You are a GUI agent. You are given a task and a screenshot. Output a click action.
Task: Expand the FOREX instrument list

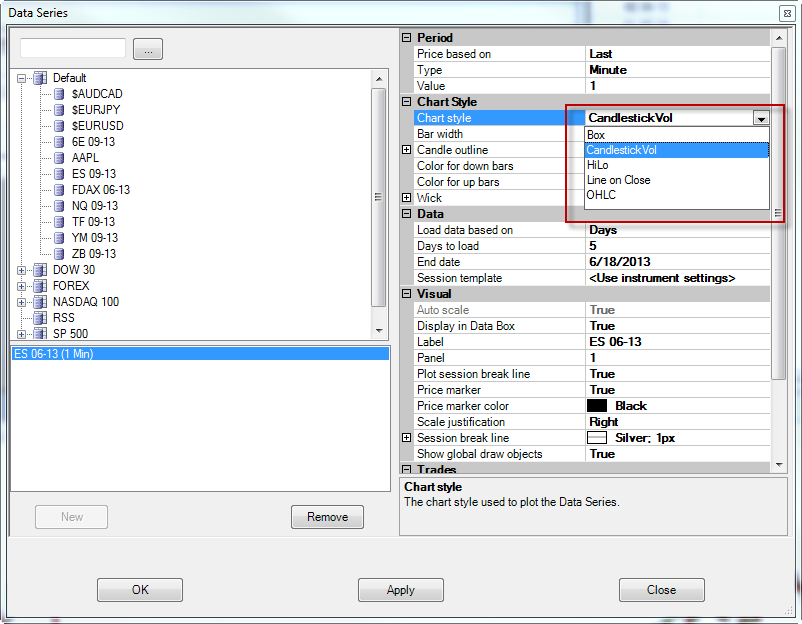pos(21,286)
